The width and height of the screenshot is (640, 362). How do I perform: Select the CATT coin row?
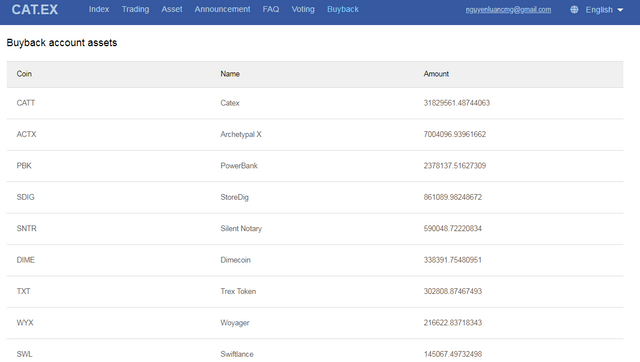coord(315,103)
